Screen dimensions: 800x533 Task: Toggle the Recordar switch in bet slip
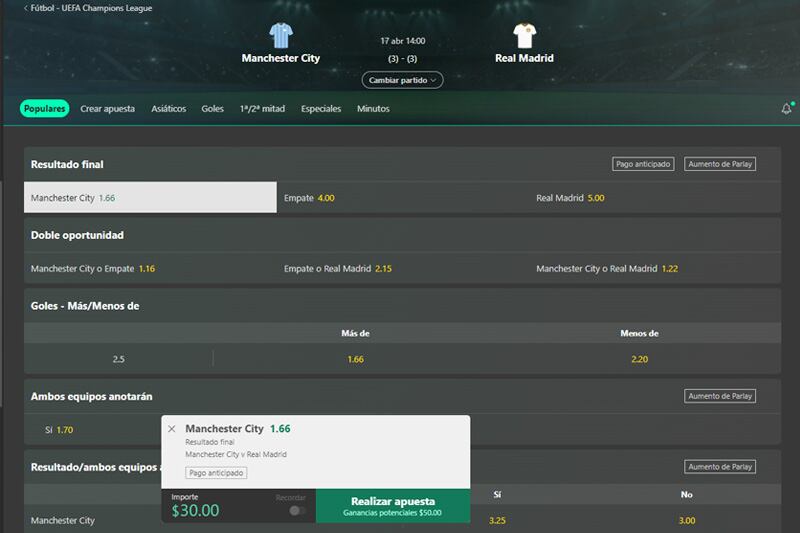click(x=297, y=511)
